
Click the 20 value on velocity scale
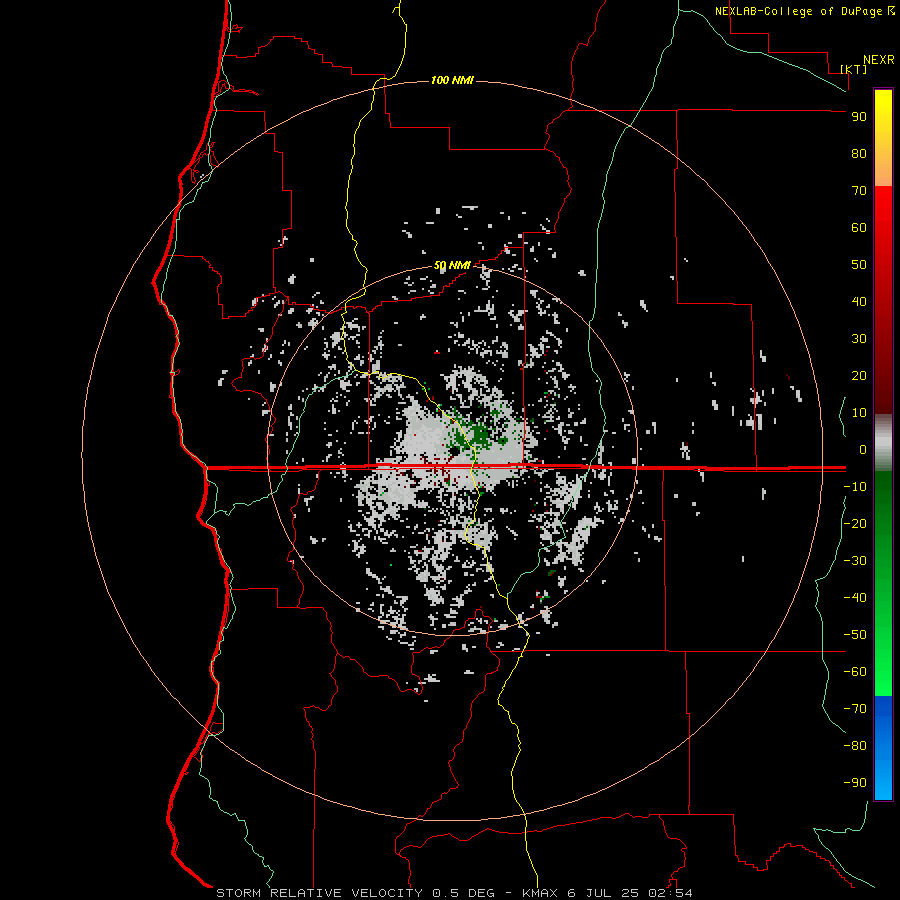(x=859, y=375)
